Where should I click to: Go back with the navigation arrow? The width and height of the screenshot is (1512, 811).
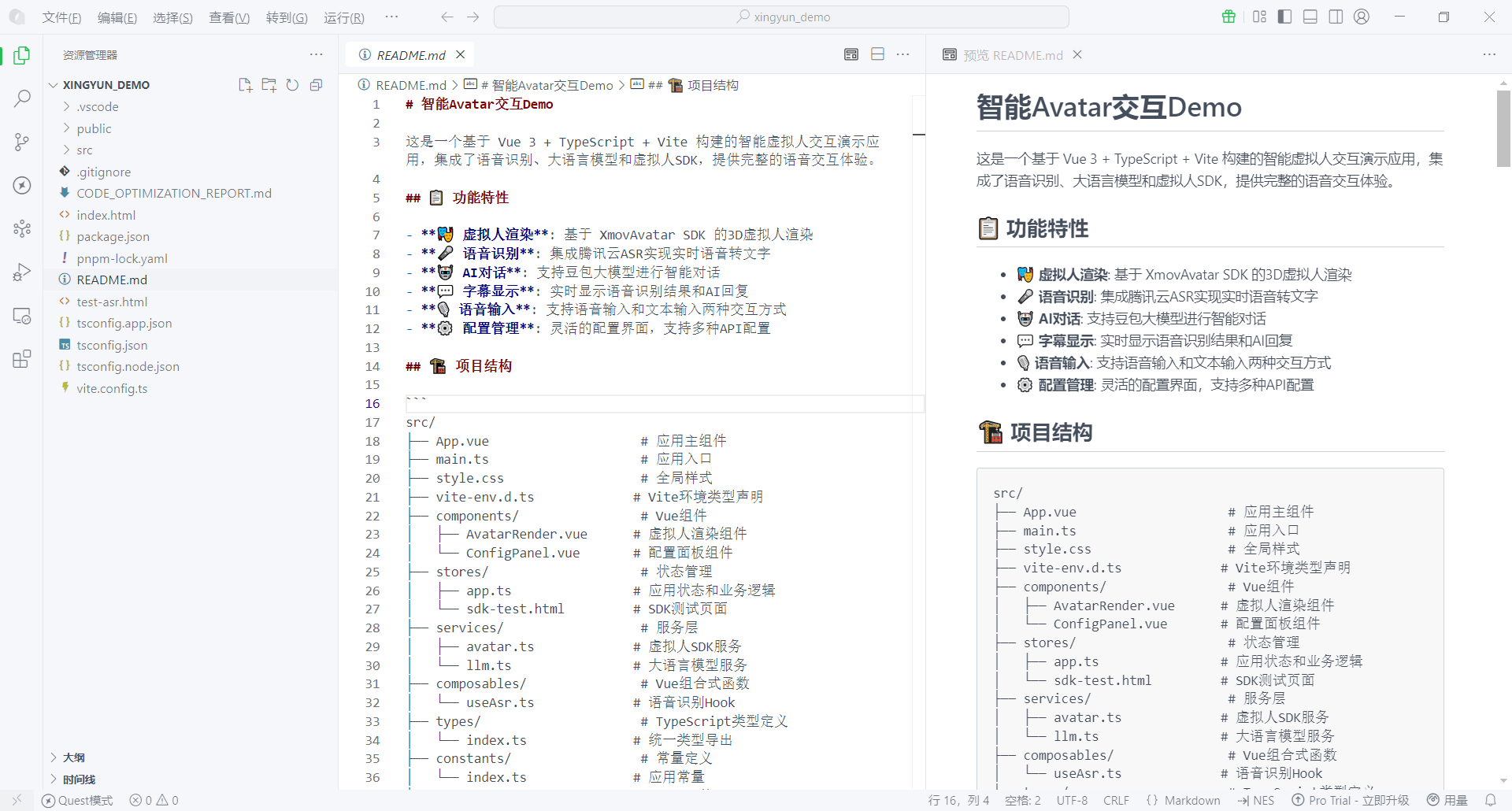[x=447, y=17]
